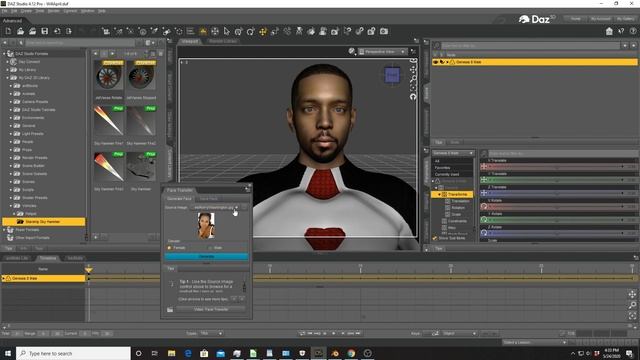Select the Female radio button
The height and width of the screenshot is (360, 640).
point(169,248)
